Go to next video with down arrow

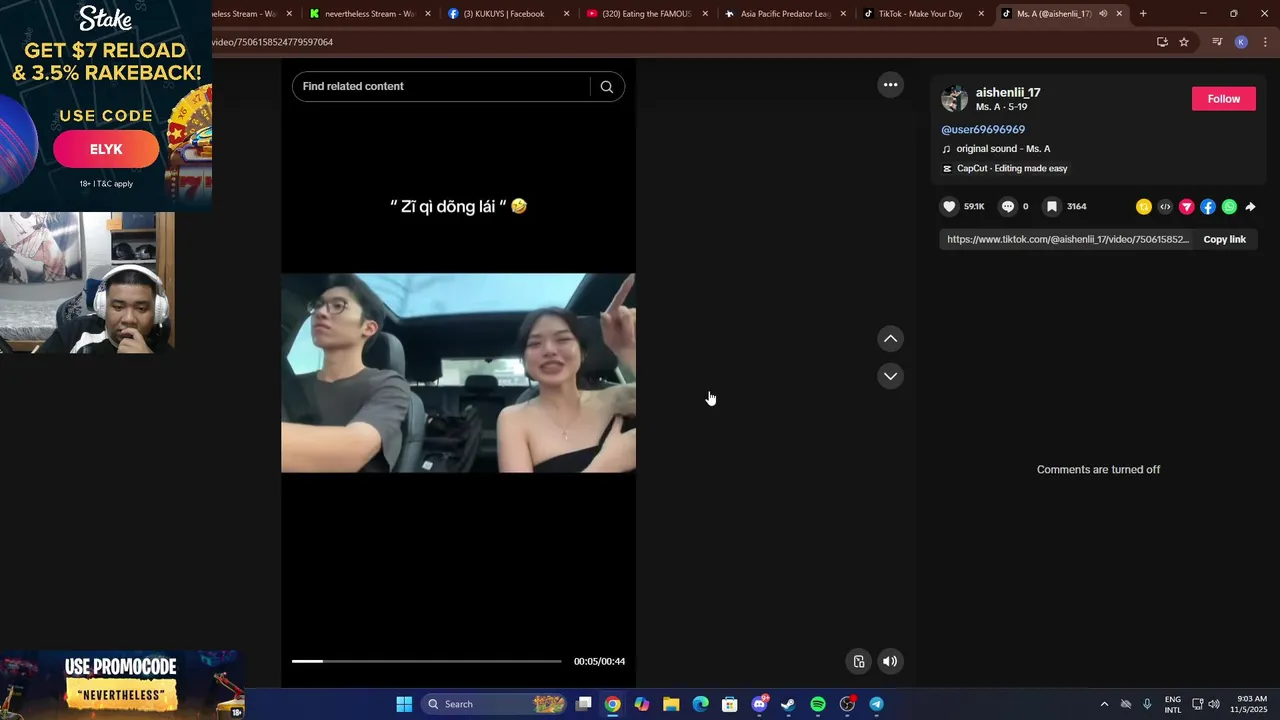point(890,376)
